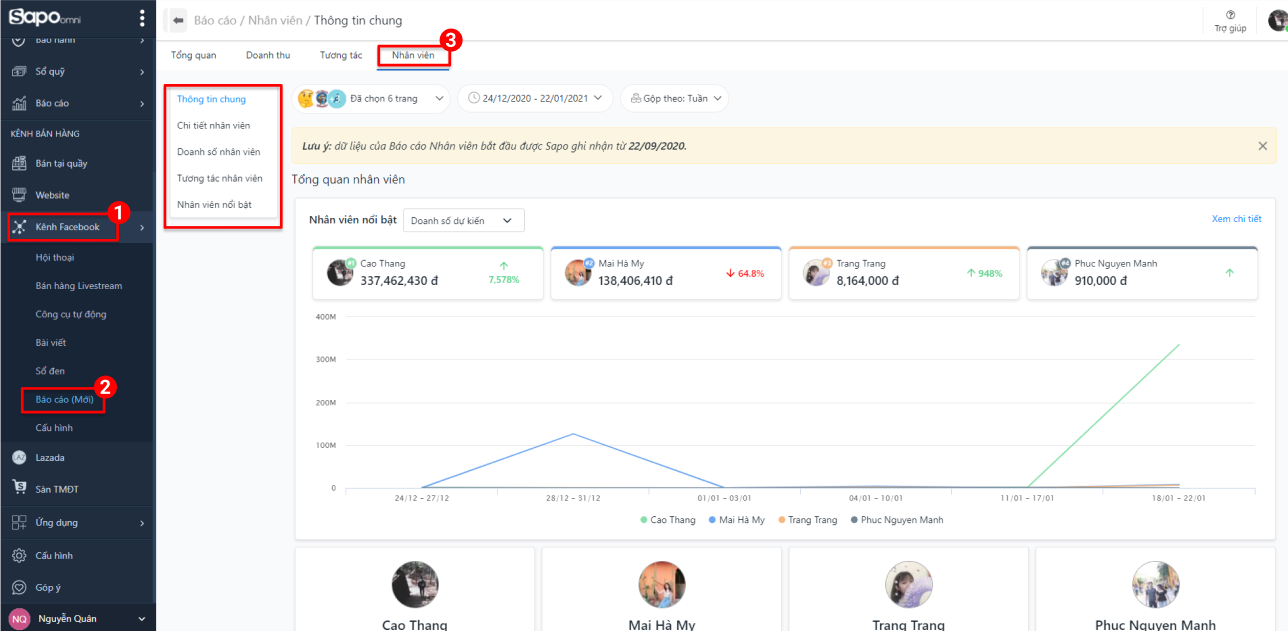Select Doanh số nhân viên submenu item
This screenshot has height=631, width=1288.
[x=218, y=152]
